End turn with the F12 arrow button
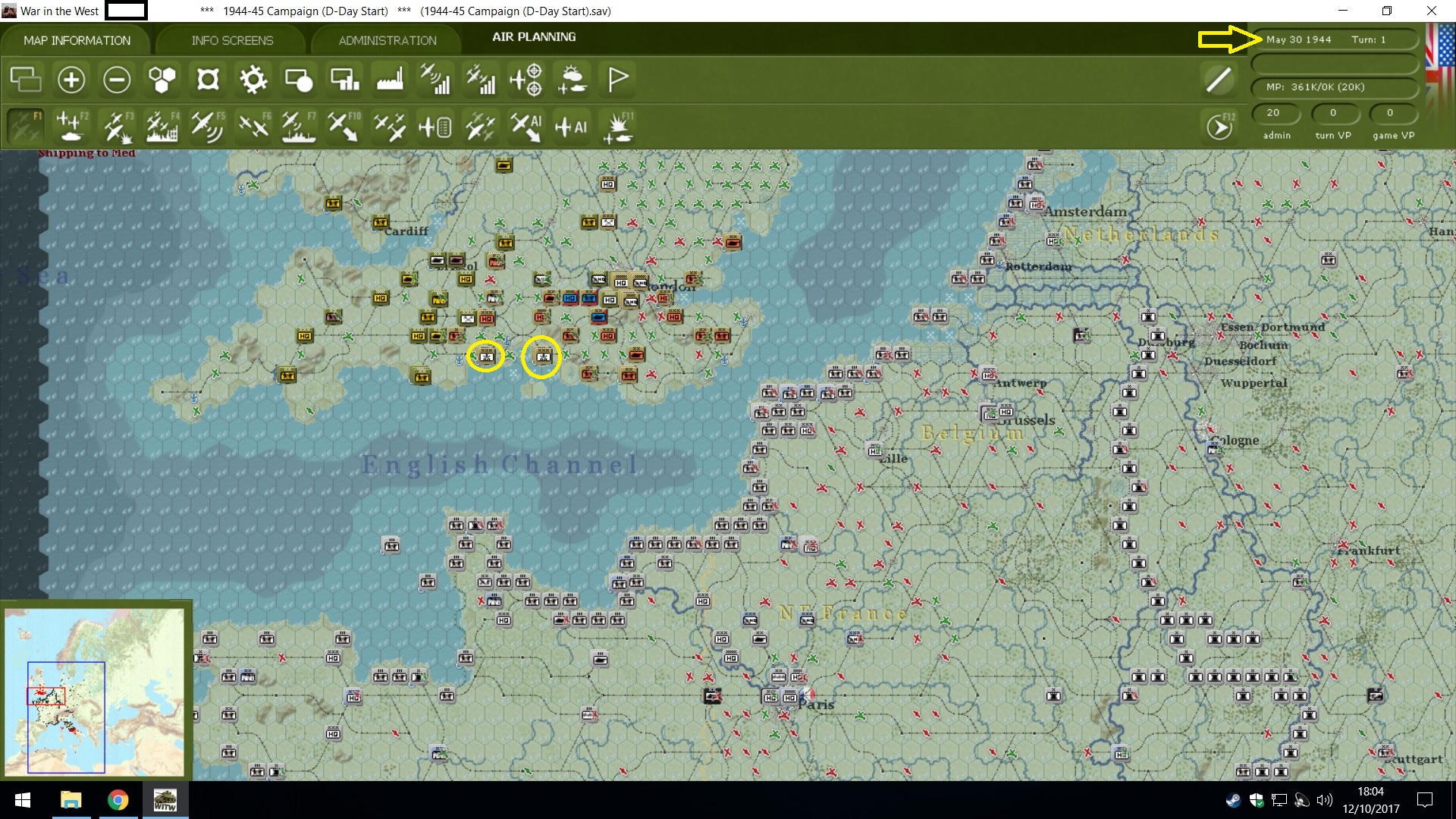The image size is (1456, 819). 1219,127
